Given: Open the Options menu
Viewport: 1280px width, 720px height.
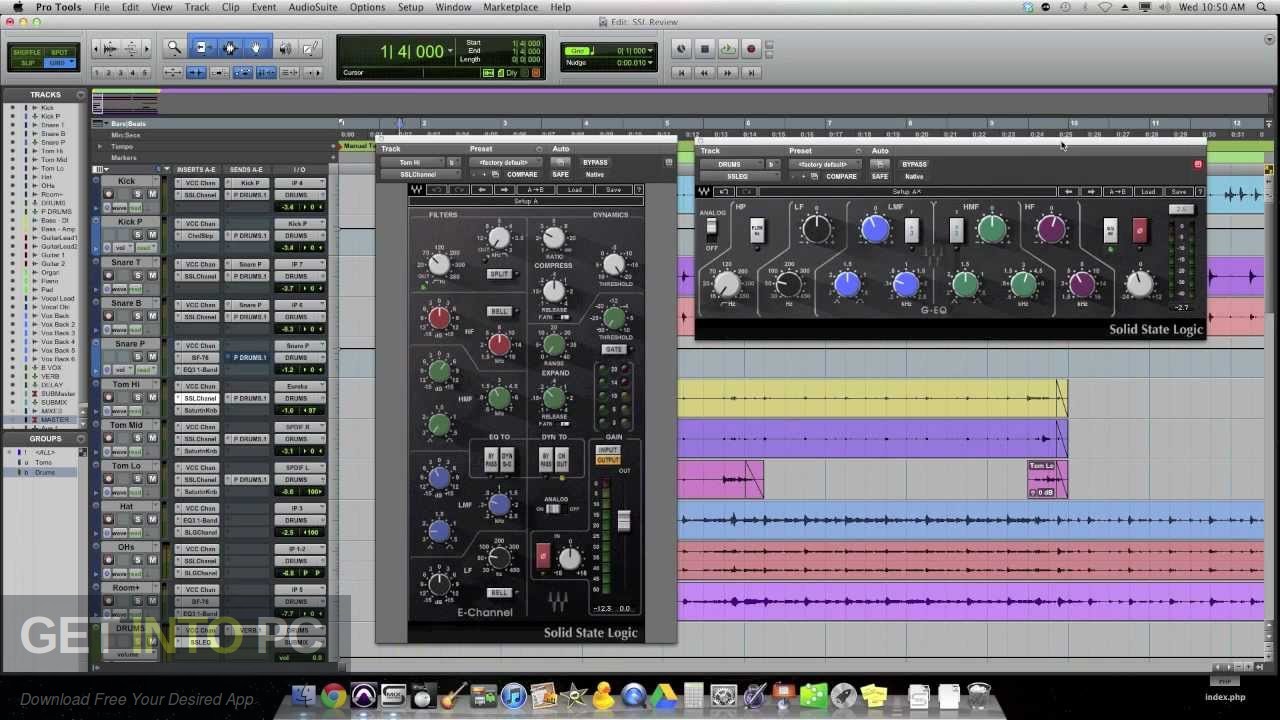Looking at the screenshot, I should pos(367,7).
